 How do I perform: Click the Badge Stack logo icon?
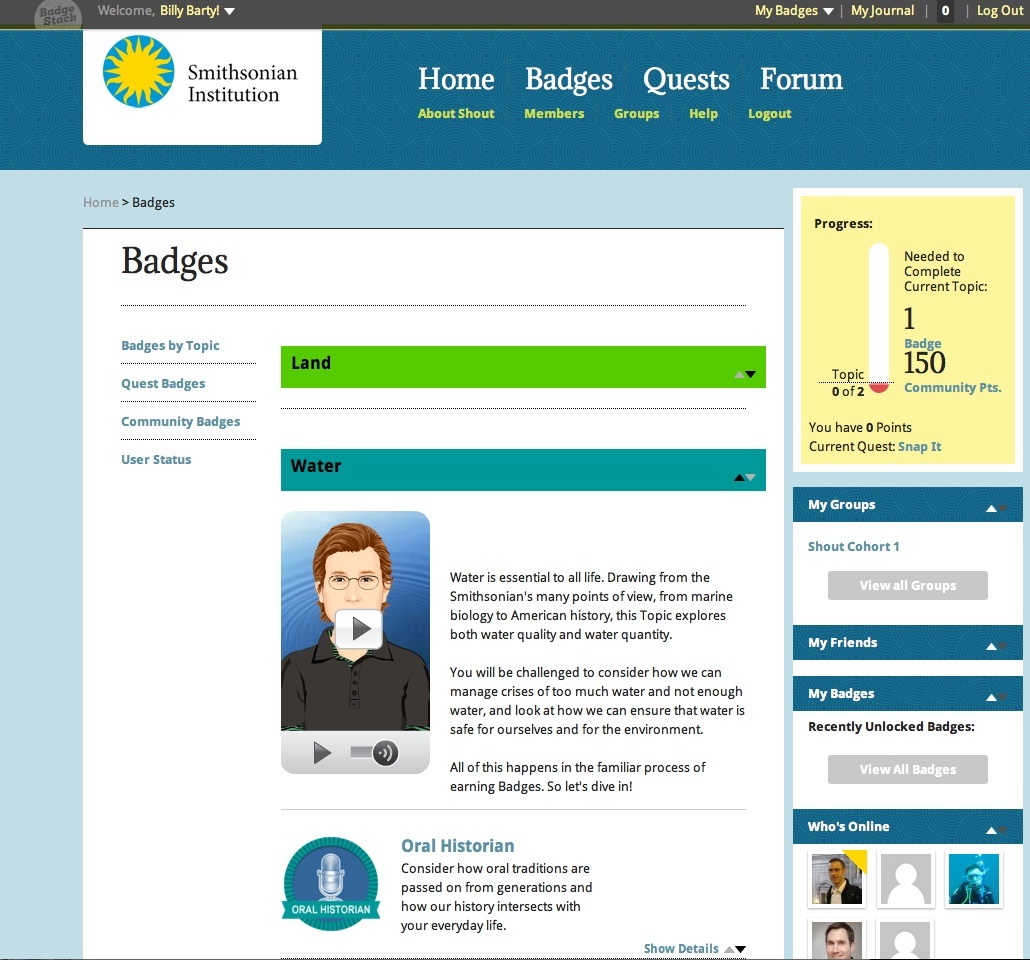(x=58, y=14)
